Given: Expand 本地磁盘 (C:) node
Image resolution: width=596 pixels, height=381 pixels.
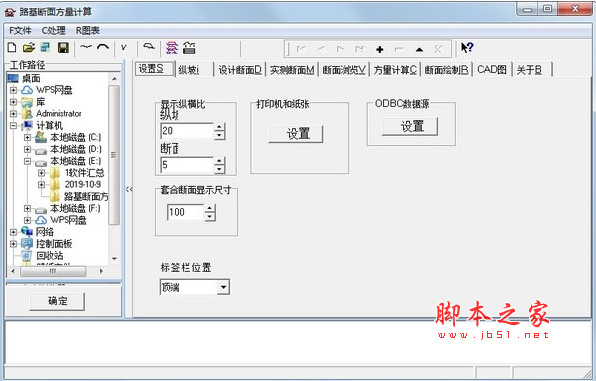Looking at the screenshot, I should click(27, 137).
